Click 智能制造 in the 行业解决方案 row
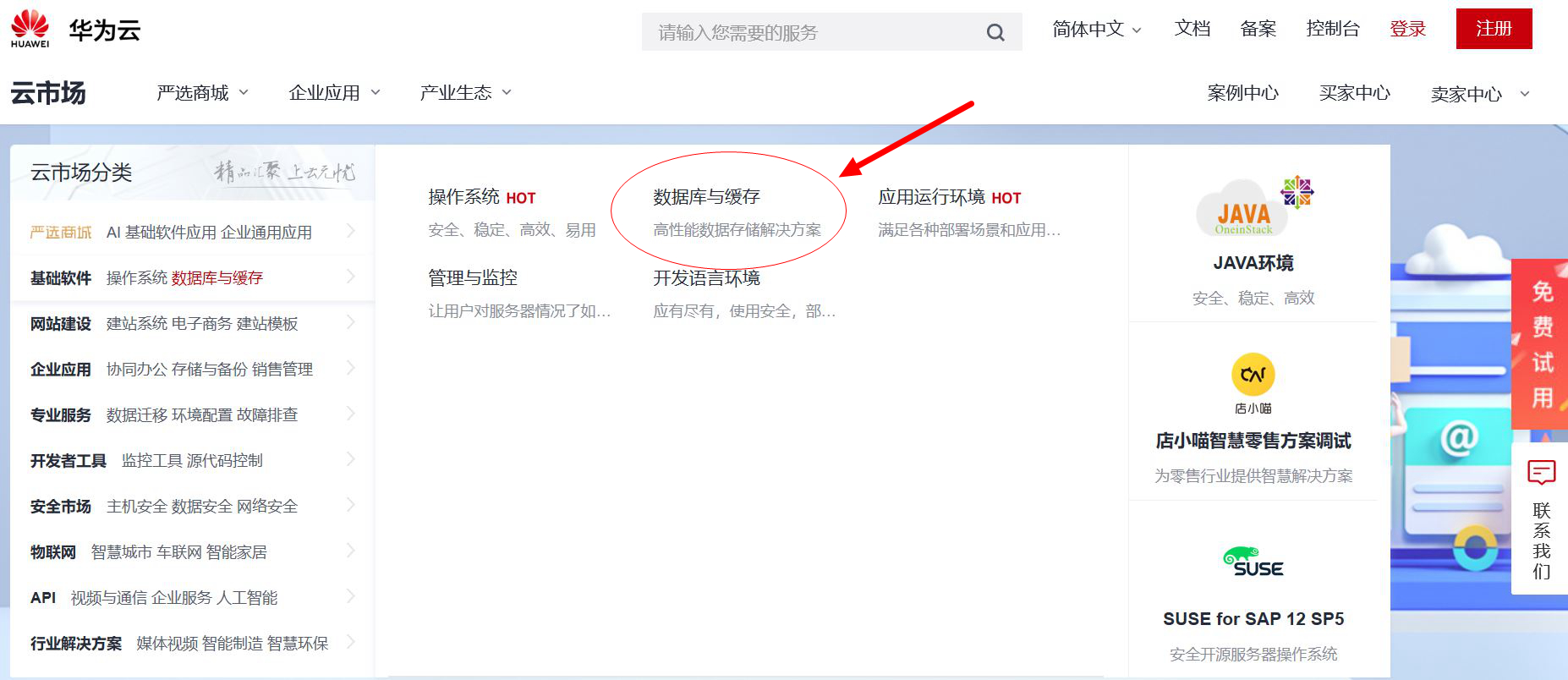 click(x=232, y=644)
